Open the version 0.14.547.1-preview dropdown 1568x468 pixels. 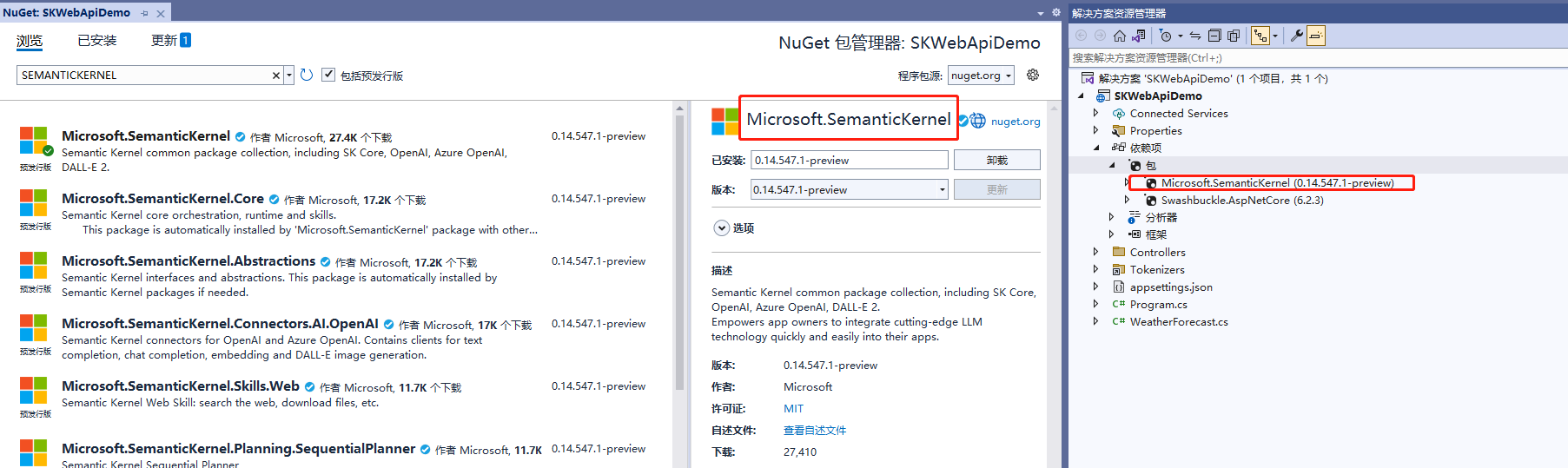coord(849,189)
